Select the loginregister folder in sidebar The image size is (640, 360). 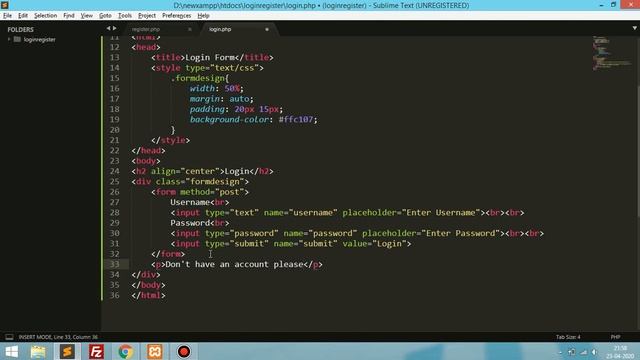tap(40, 40)
